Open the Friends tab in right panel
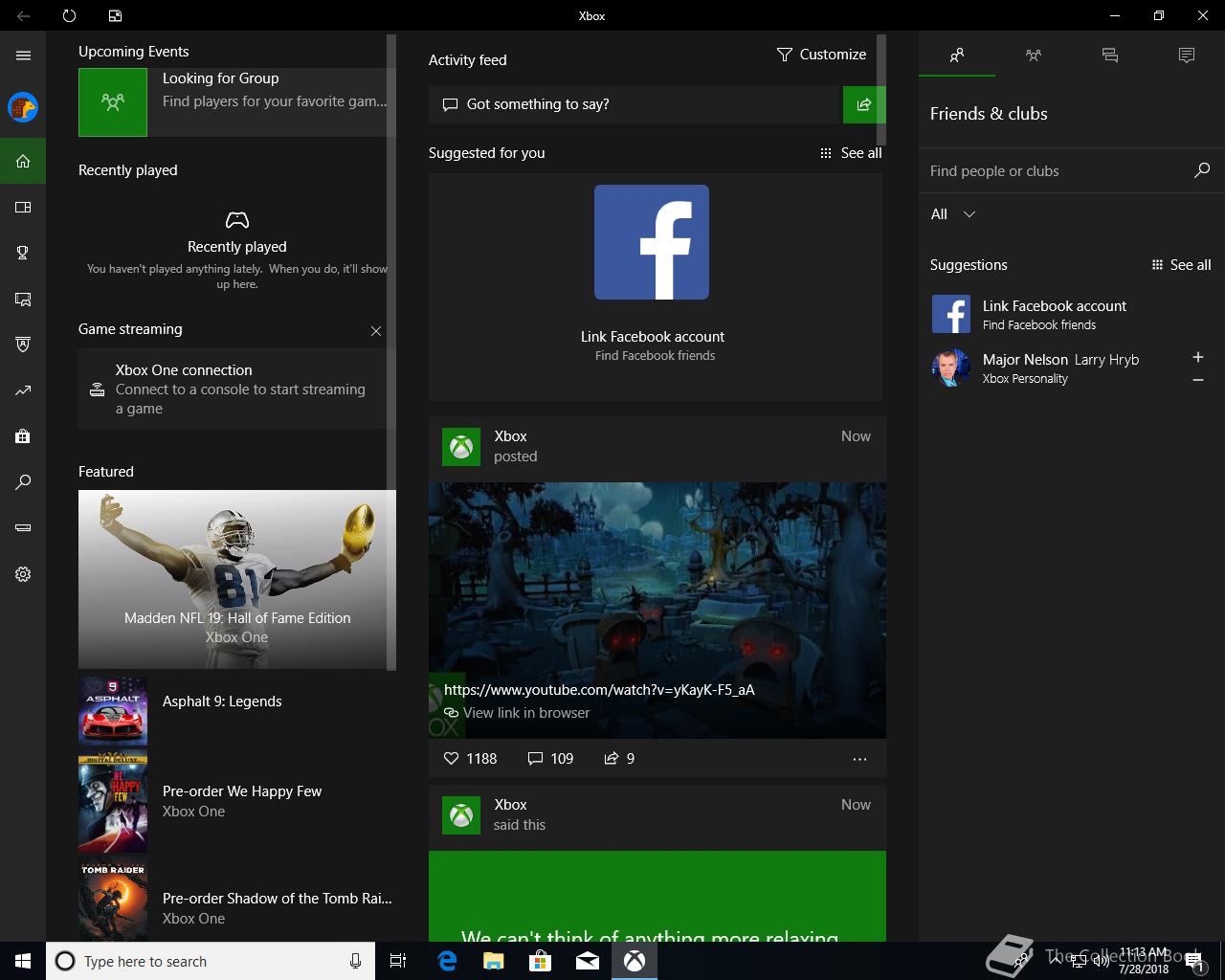Screen dimensions: 1225x980 (x=957, y=56)
